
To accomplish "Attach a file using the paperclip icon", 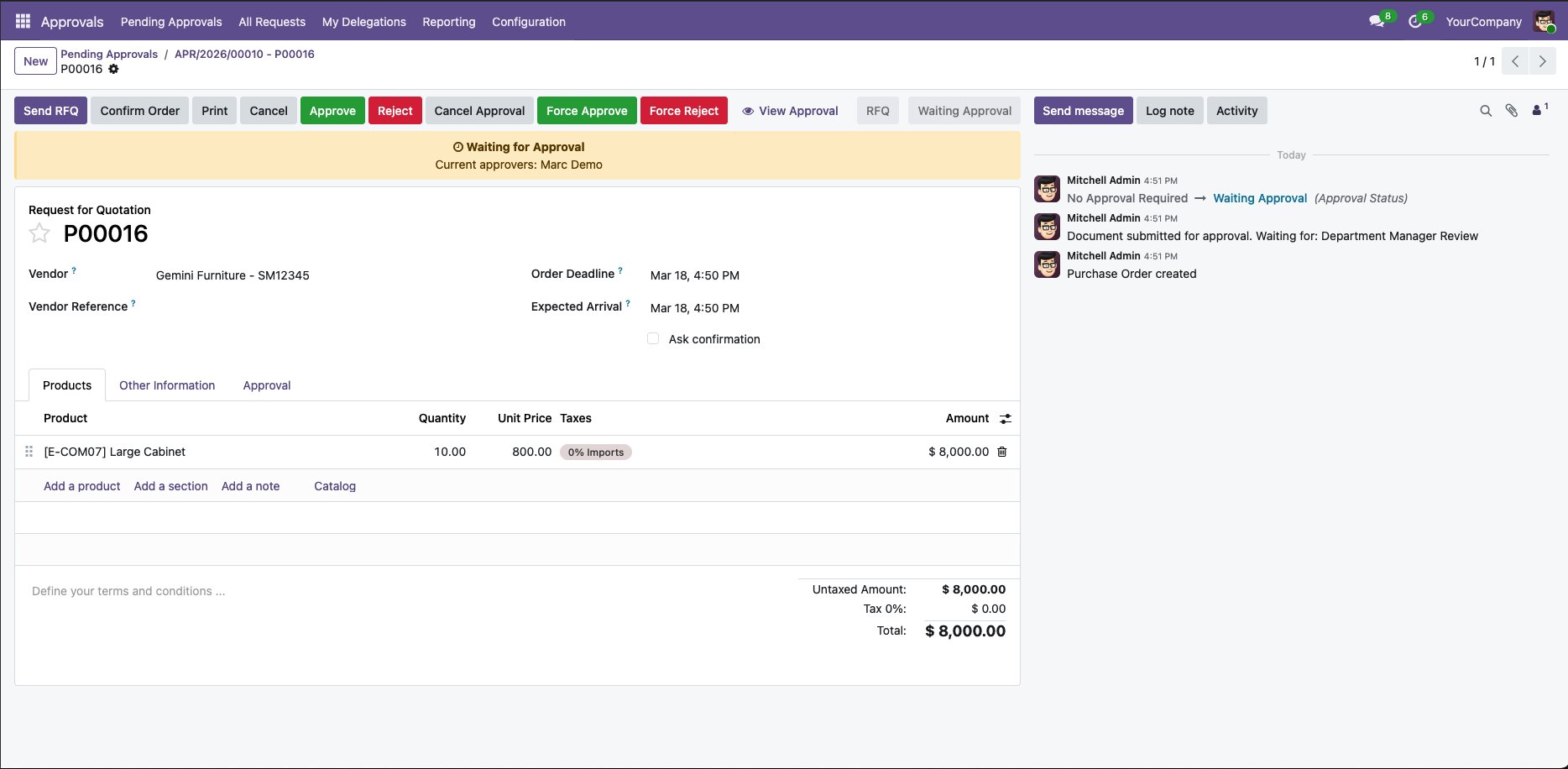I will point(1512,110).
